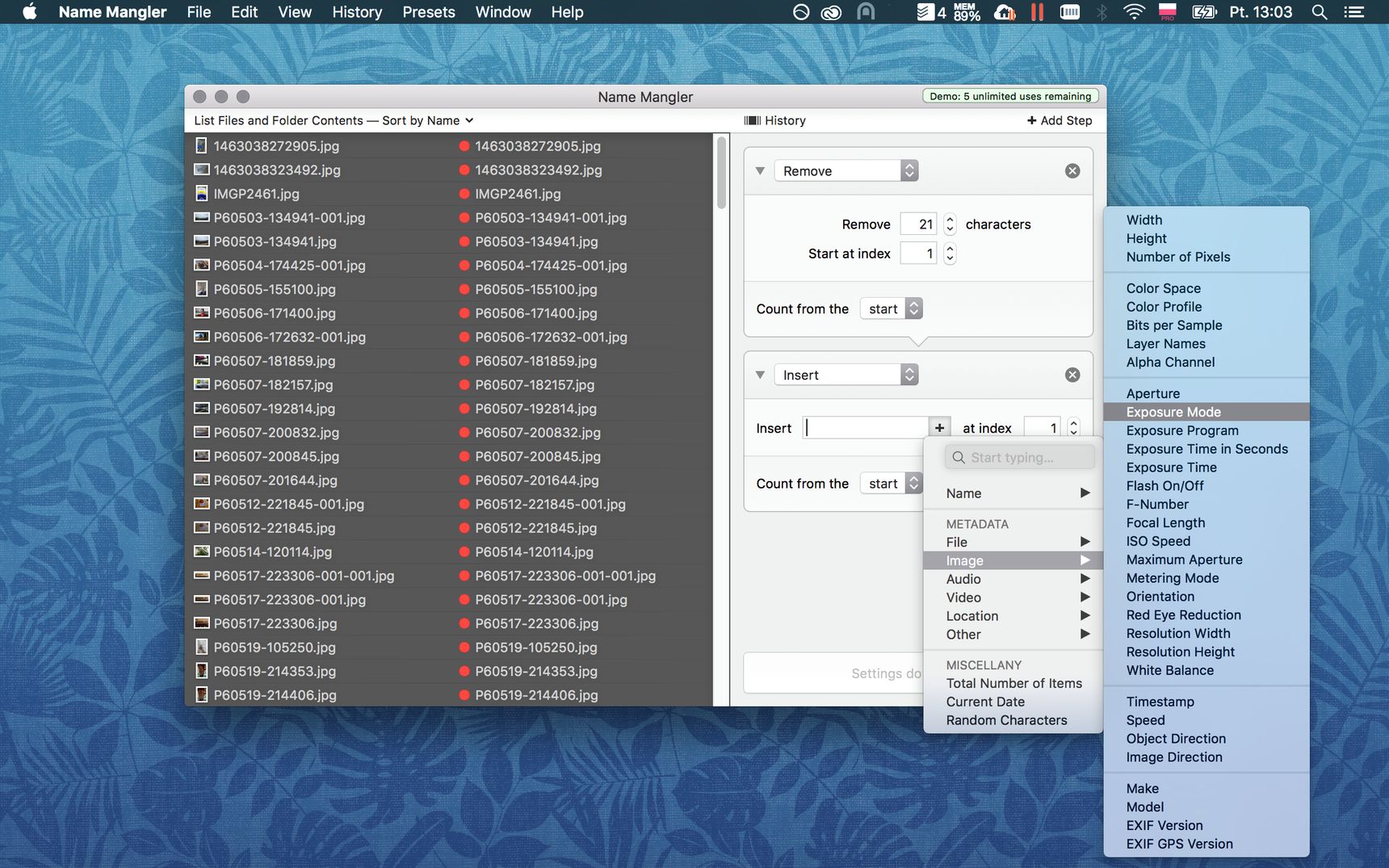Expand the File metadata submenu
The height and width of the screenshot is (868, 1389).
1013,543
